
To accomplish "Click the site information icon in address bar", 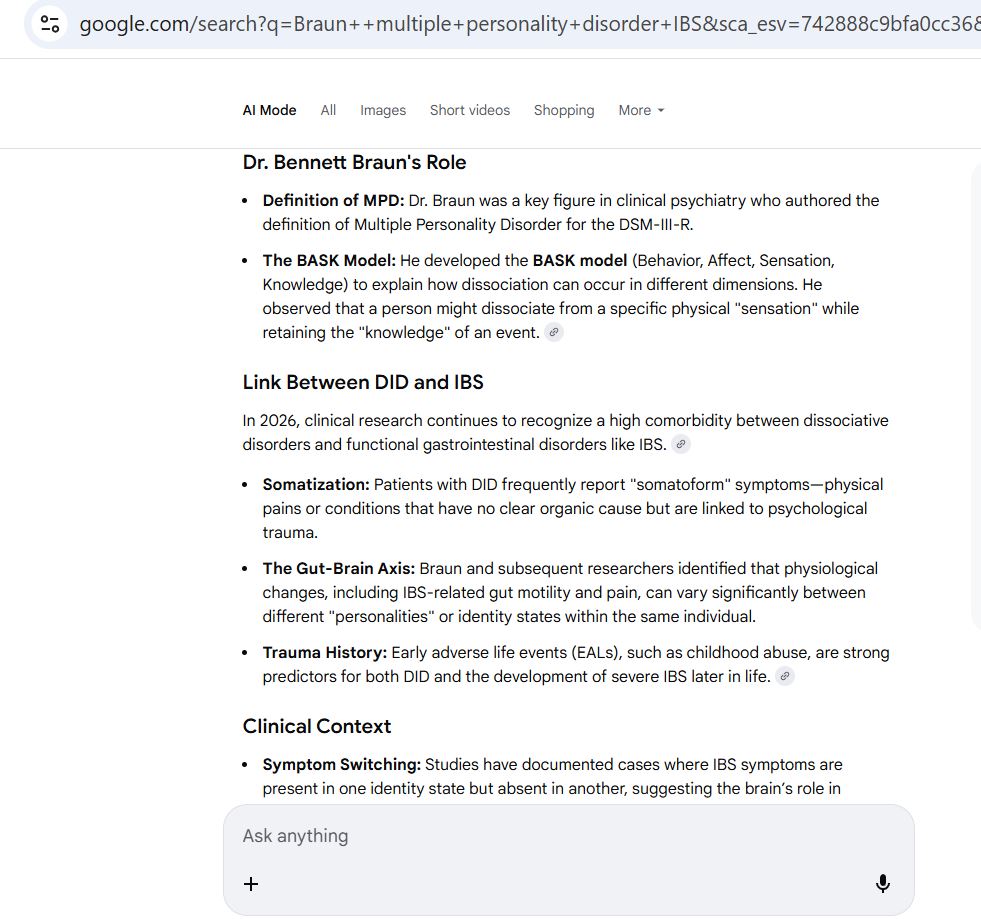I will [x=50, y=24].
